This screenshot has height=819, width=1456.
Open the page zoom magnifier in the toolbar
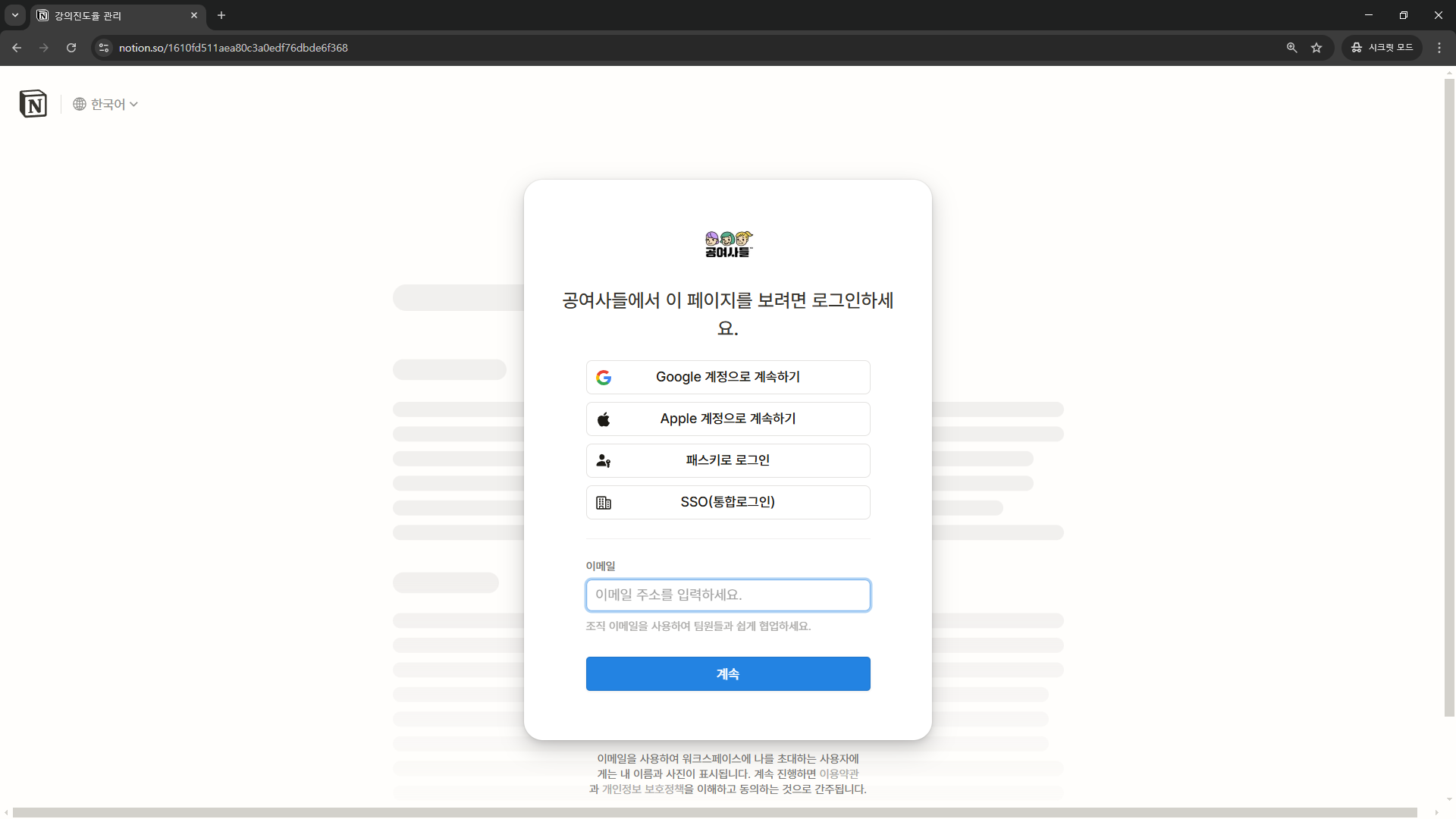tap(1291, 47)
